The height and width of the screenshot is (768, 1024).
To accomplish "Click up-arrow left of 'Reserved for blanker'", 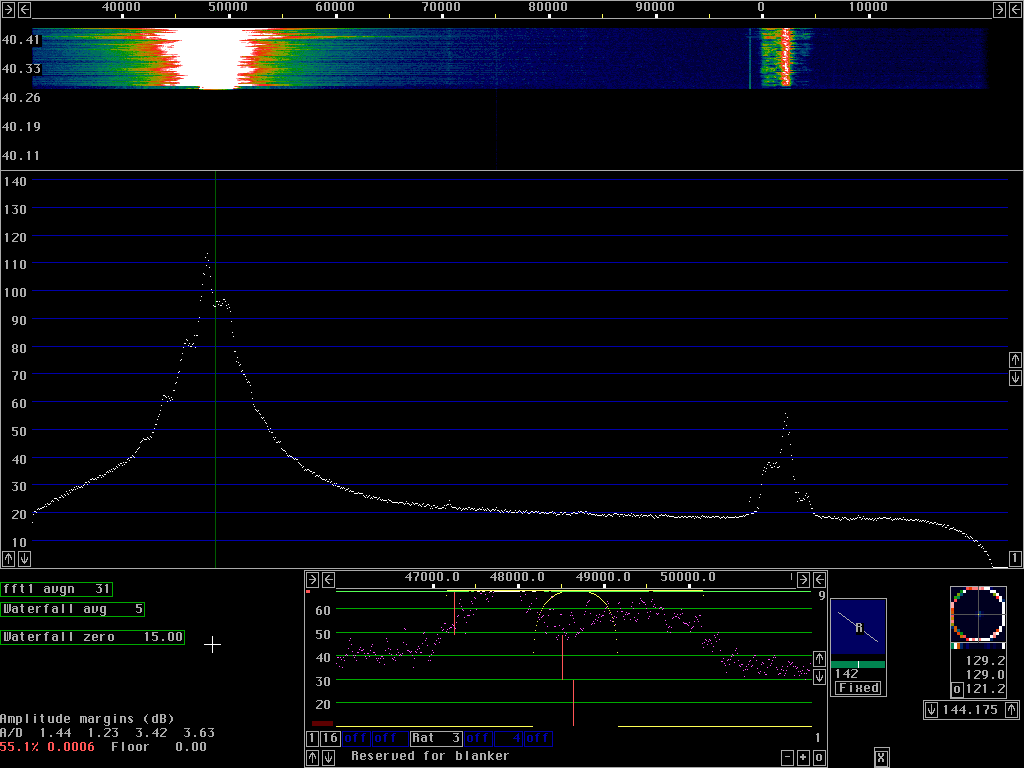I will coord(313,758).
